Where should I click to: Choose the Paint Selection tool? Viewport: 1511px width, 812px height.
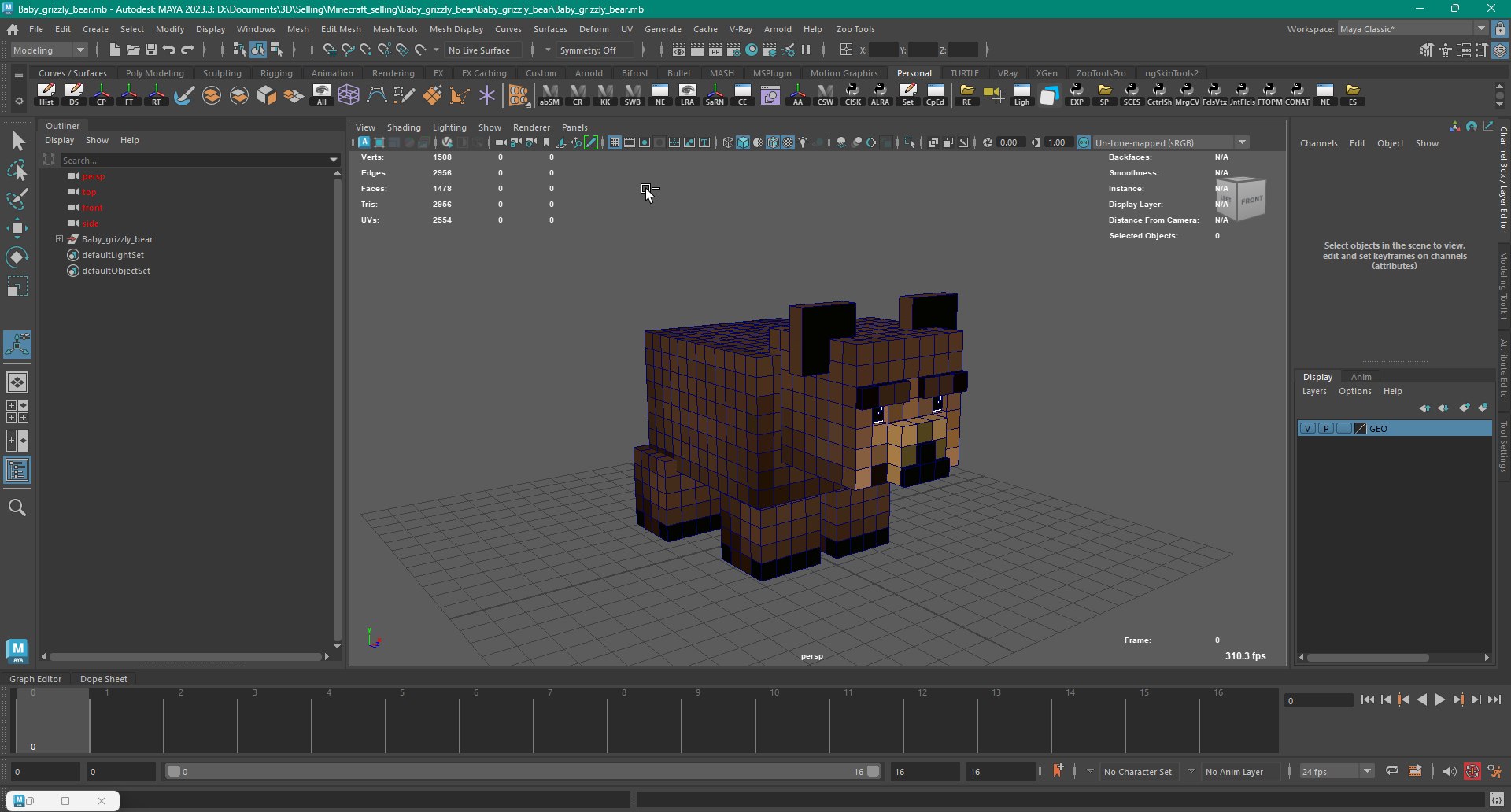(17, 198)
